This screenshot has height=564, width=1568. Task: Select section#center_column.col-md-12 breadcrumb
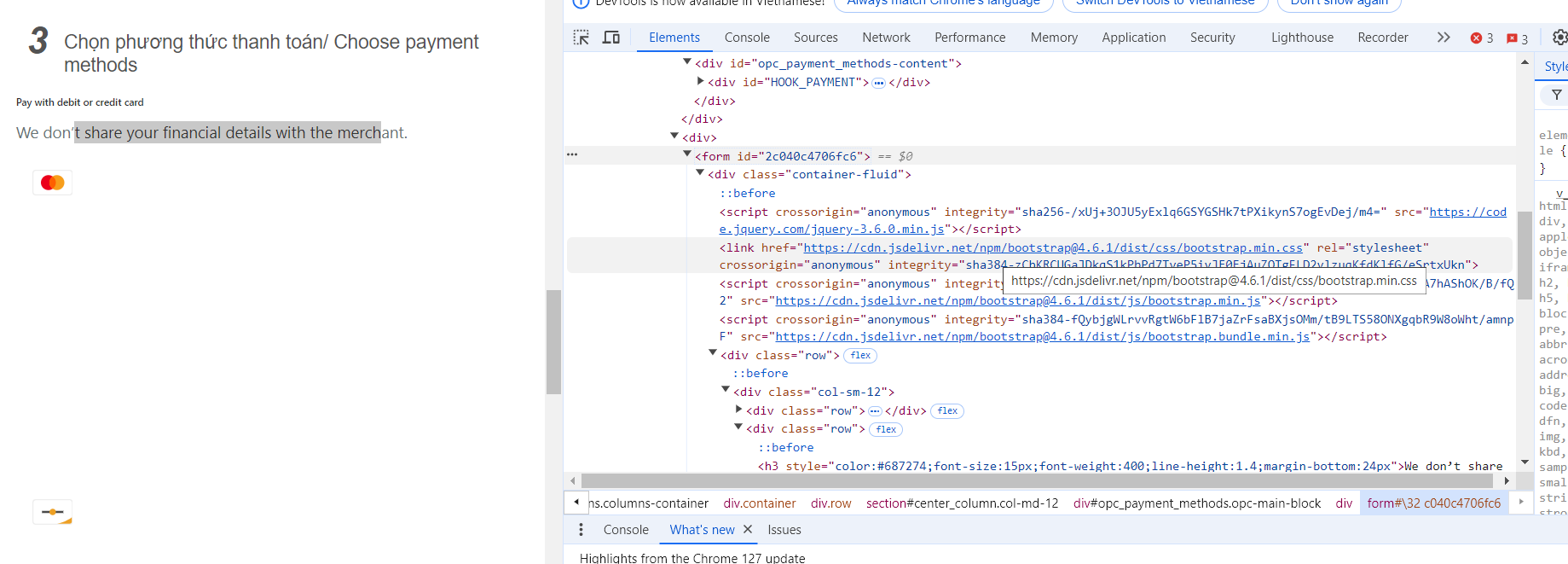point(963,503)
